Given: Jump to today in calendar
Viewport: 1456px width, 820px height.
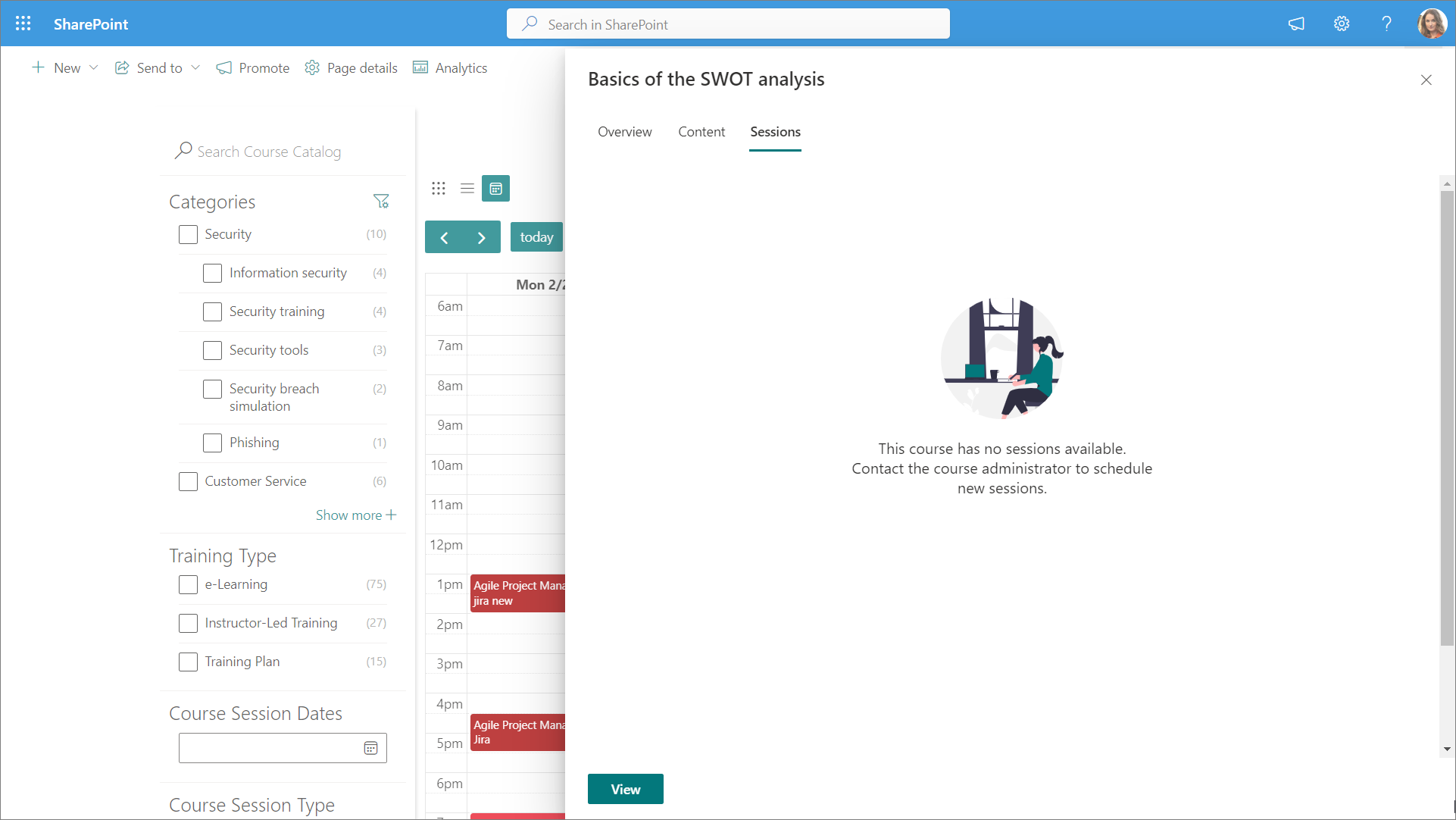Looking at the screenshot, I should coord(536,237).
